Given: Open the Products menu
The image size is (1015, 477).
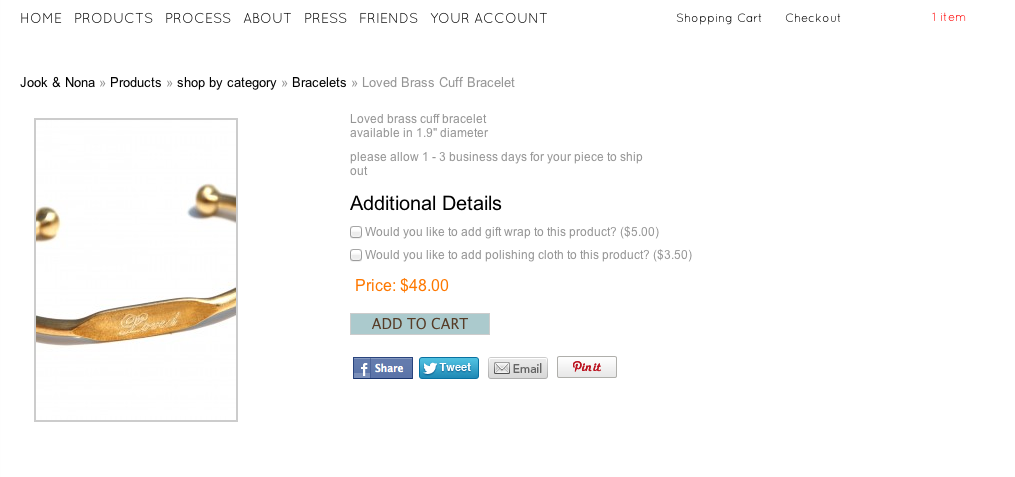Looking at the screenshot, I should pyautogui.click(x=113, y=18).
